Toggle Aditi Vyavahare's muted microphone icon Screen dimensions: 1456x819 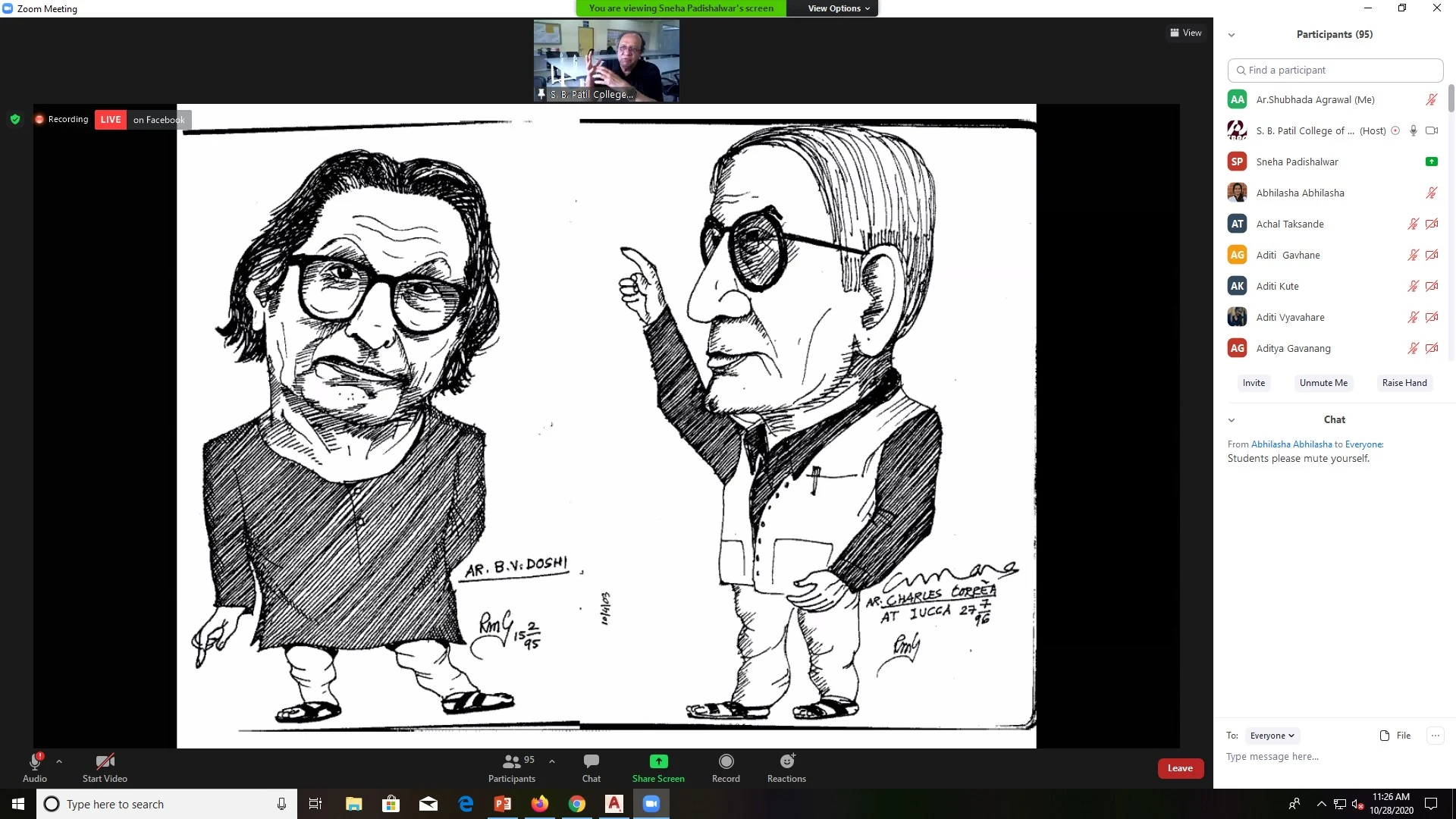pyautogui.click(x=1414, y=317)
